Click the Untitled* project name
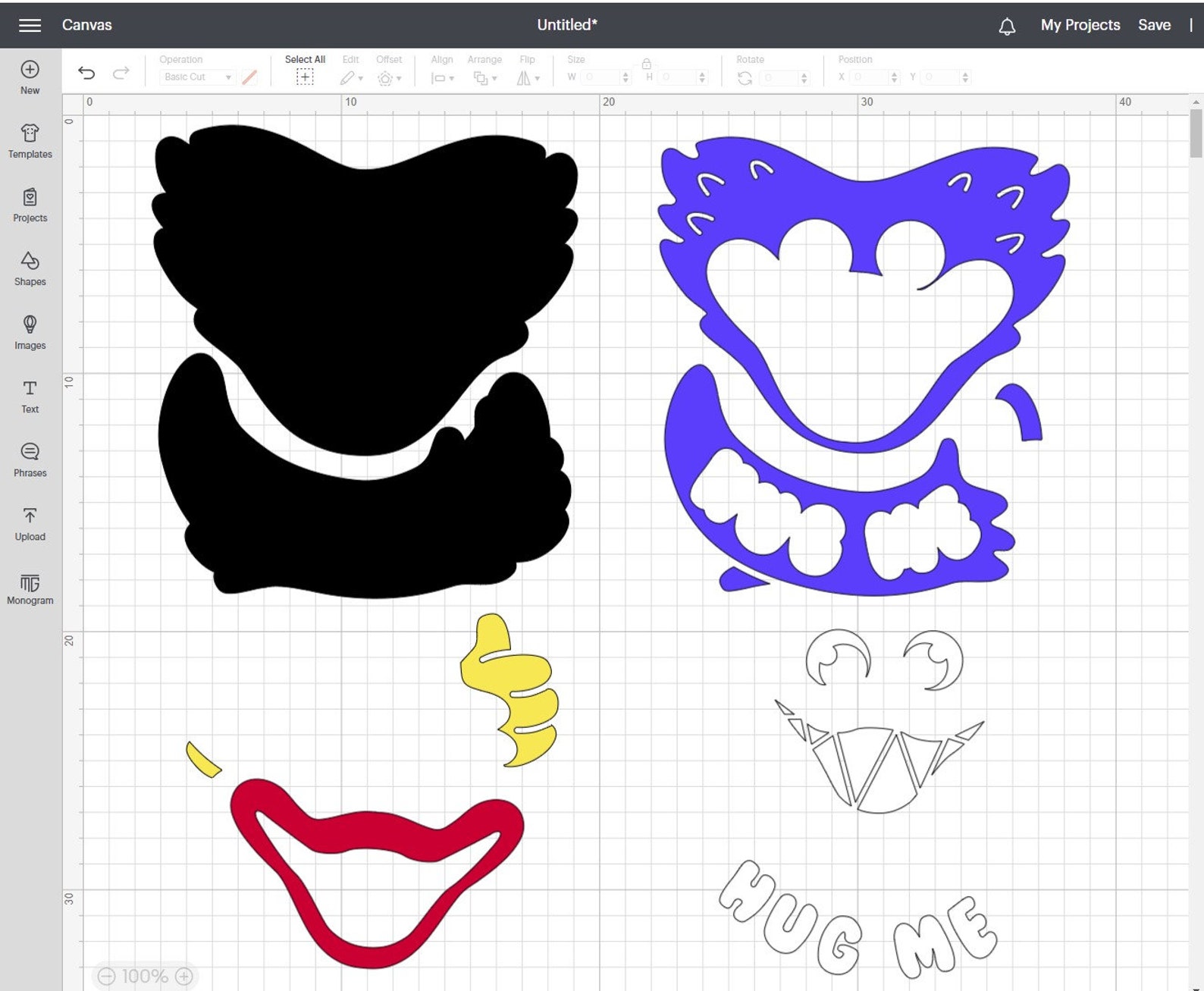Viewport: 1204px width, 991px height. pyautogui.click(x=566, y=25)
